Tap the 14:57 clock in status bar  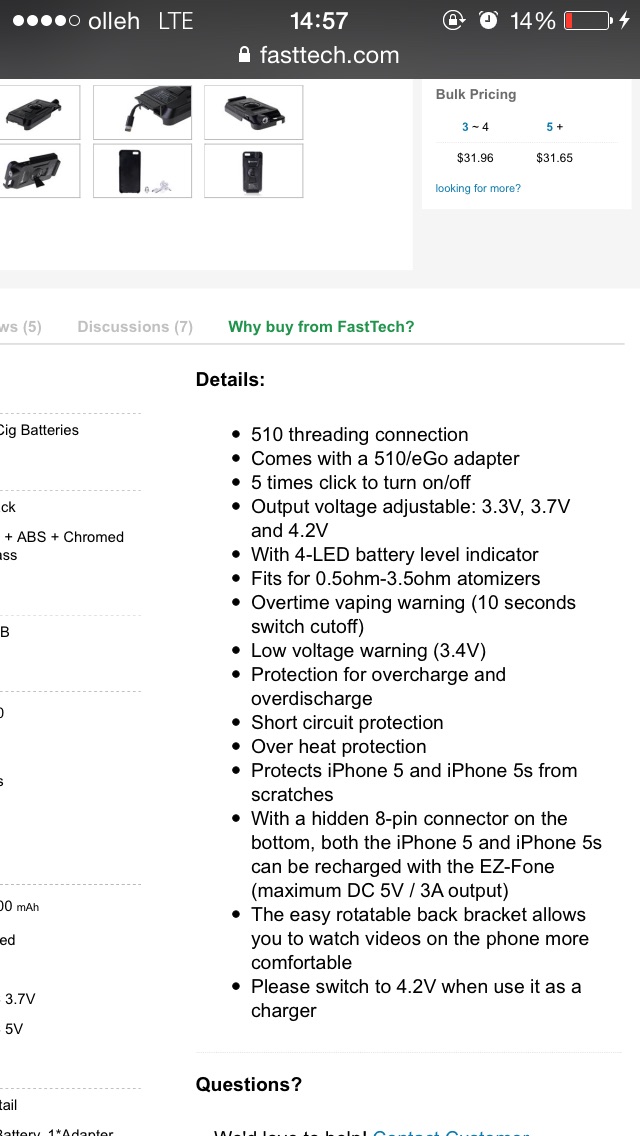(x=319, y=21)
